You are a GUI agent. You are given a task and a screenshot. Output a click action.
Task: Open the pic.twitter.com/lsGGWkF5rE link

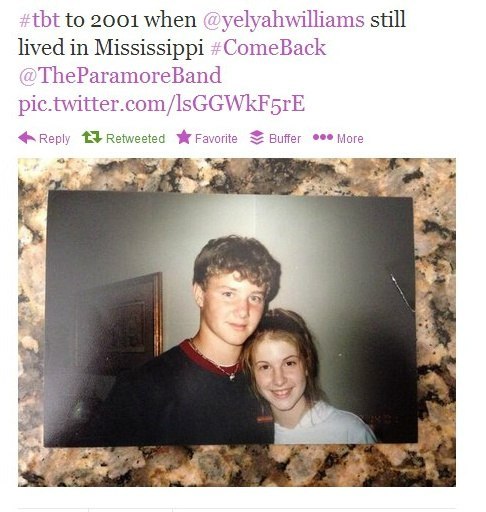162,104
